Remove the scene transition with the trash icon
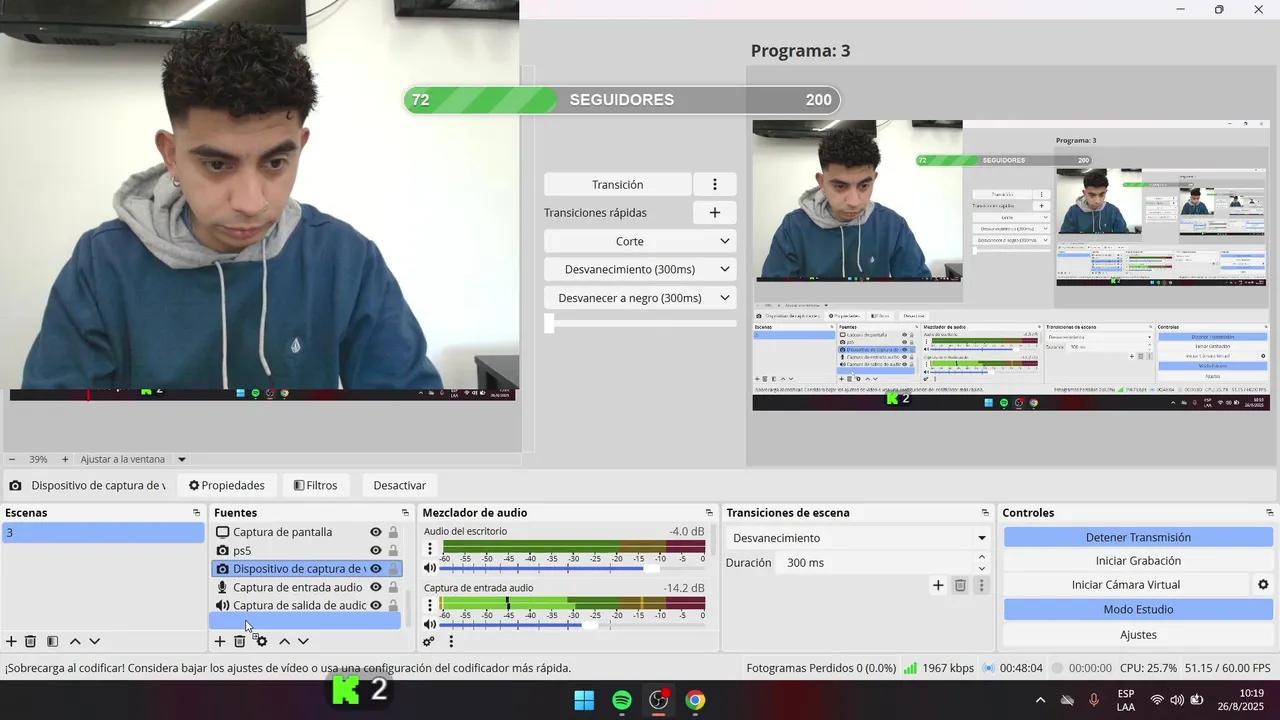1280x720 pixels. pyautogui.click(x=960, y=585)
